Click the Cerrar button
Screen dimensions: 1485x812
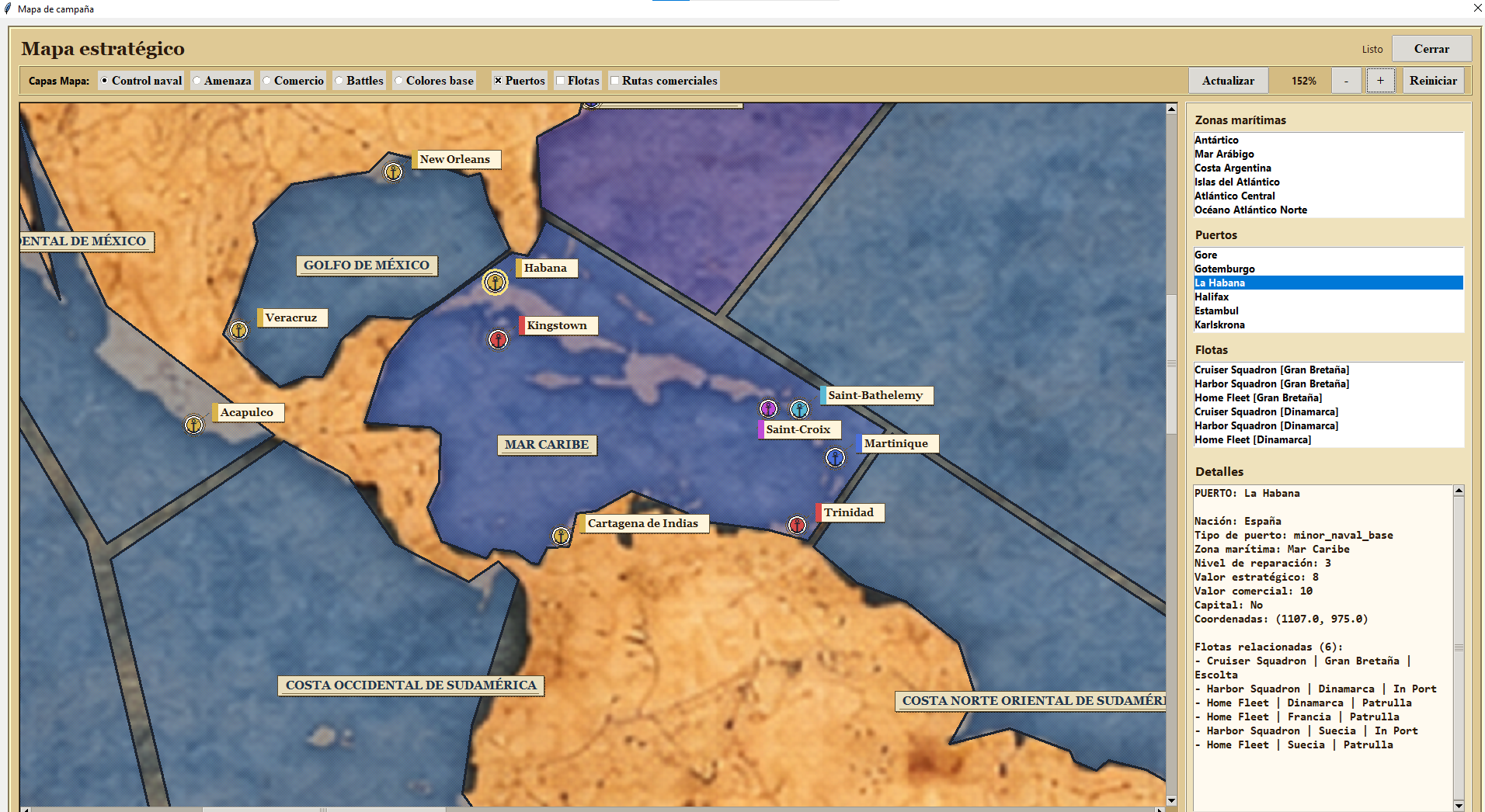pos(1431,49)
